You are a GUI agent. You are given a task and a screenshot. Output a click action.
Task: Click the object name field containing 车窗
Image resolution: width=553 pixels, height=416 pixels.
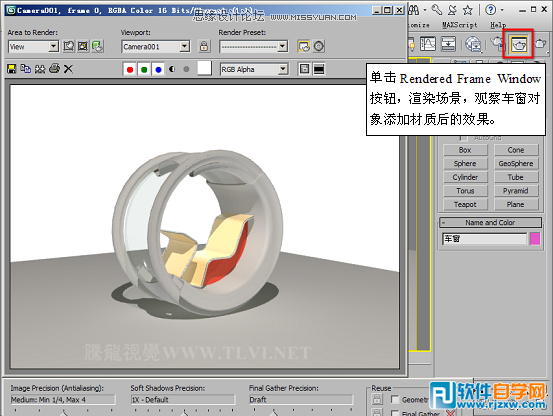(484, 239)
